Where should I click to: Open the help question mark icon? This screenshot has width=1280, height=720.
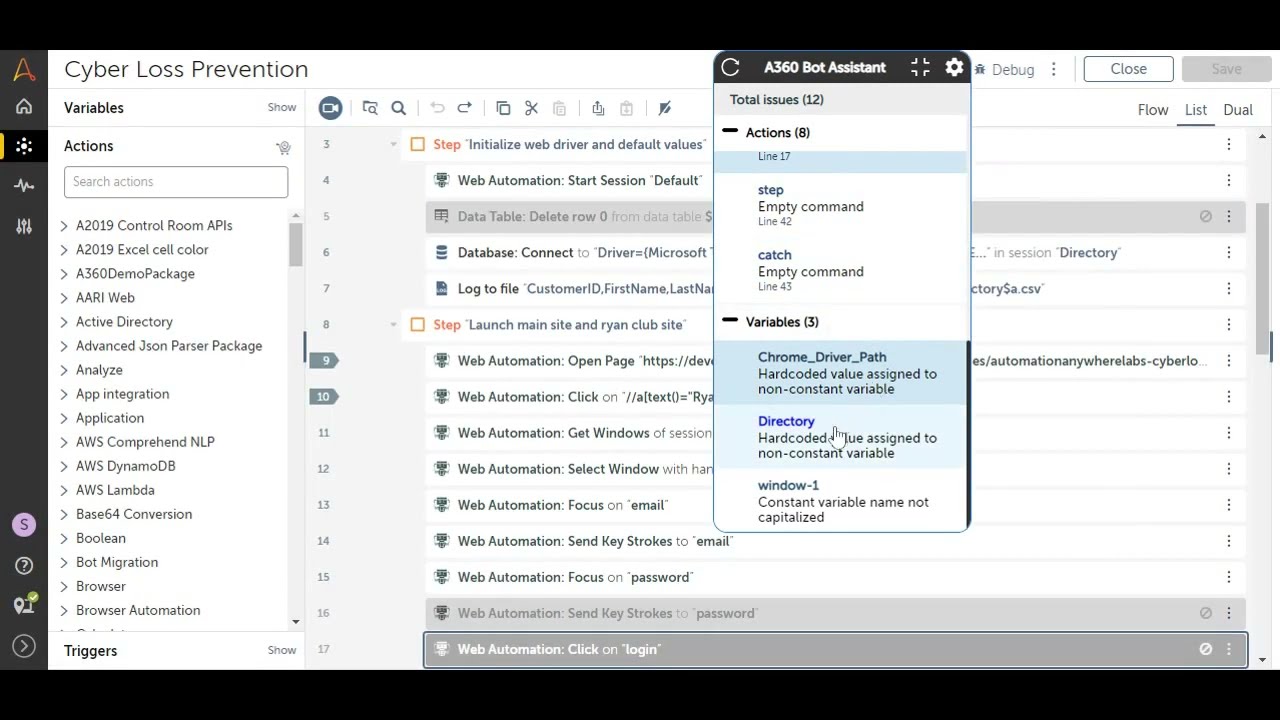coord(24,566)
